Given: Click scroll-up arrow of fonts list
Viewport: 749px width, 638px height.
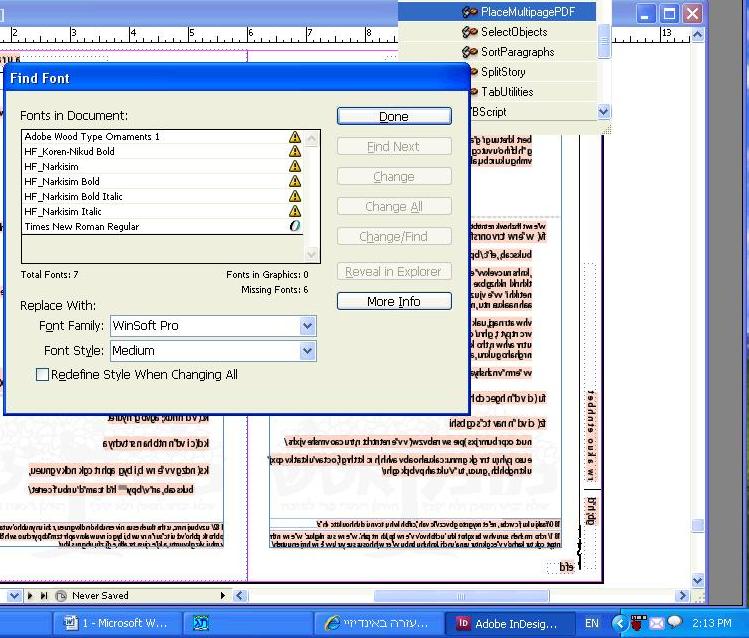Looking at the screenshot, I should [311, 139].
